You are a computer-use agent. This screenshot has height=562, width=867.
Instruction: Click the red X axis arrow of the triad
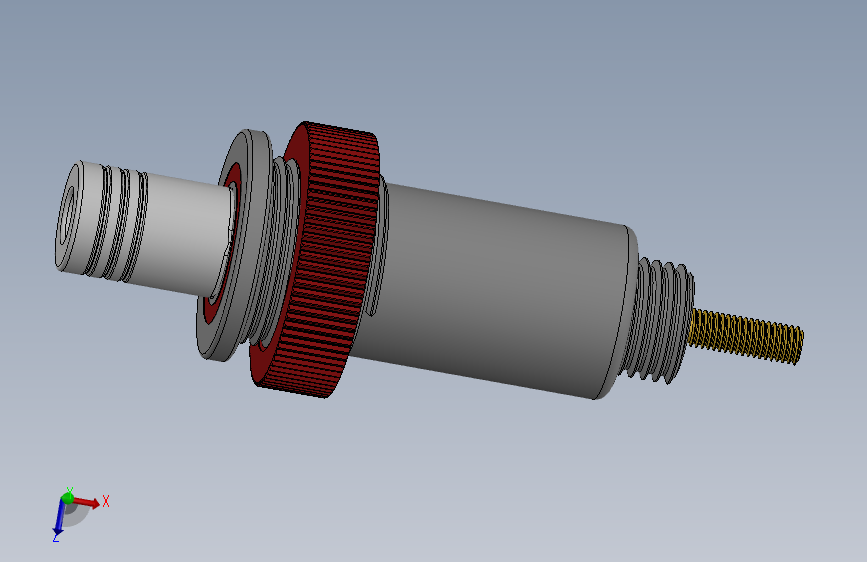(87, 502)
